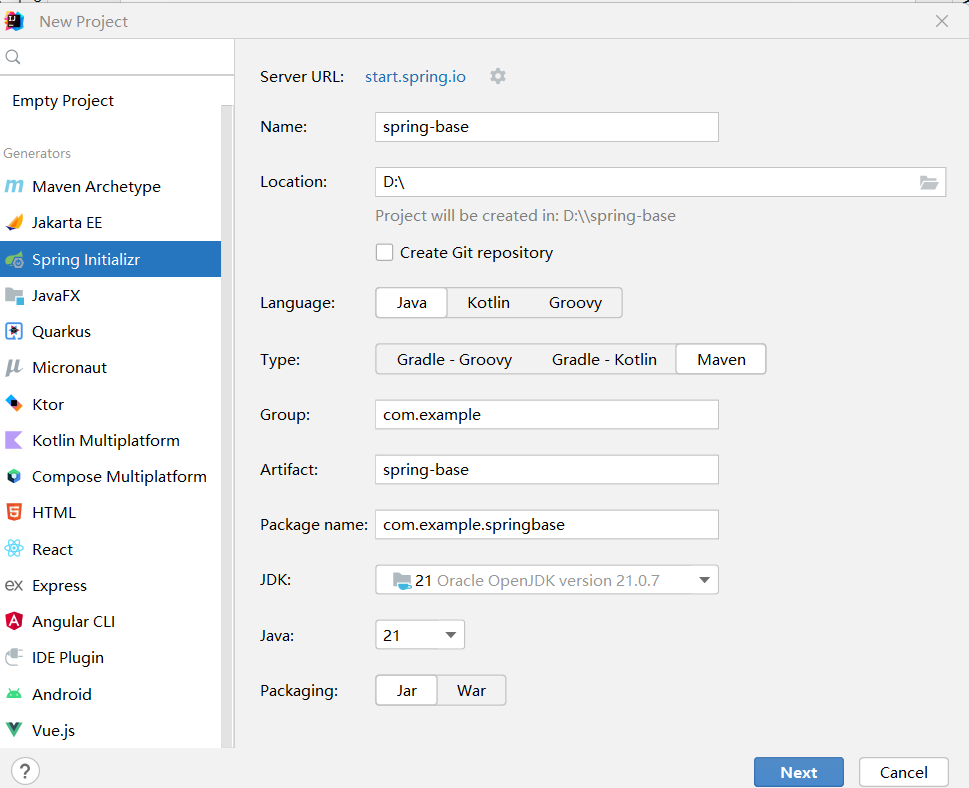The width and height of the screenshot is (969, 788).
Task: Click the Micronaut mu icon
Action: 14,368
